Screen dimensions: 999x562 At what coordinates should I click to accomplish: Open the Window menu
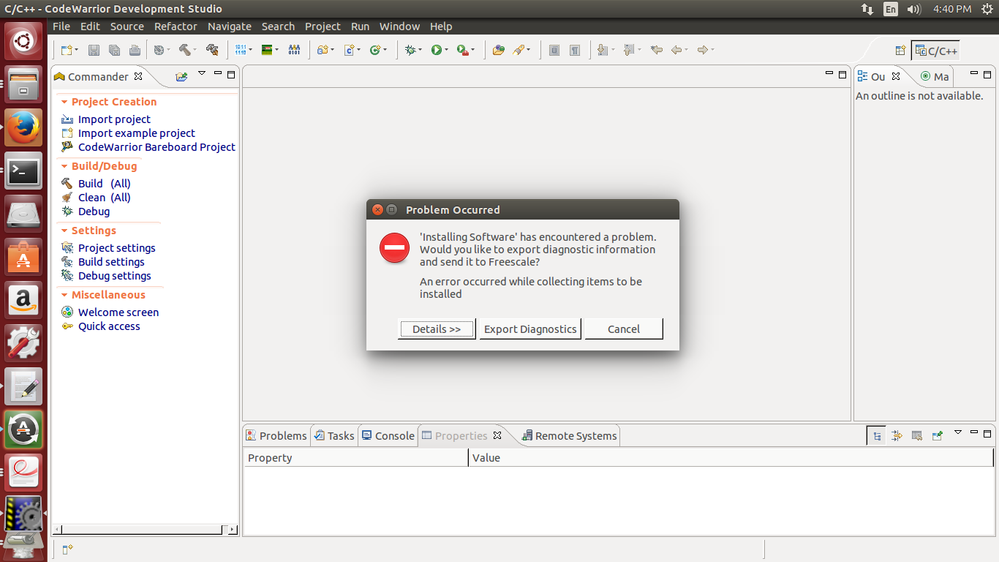tap(399, 26)
